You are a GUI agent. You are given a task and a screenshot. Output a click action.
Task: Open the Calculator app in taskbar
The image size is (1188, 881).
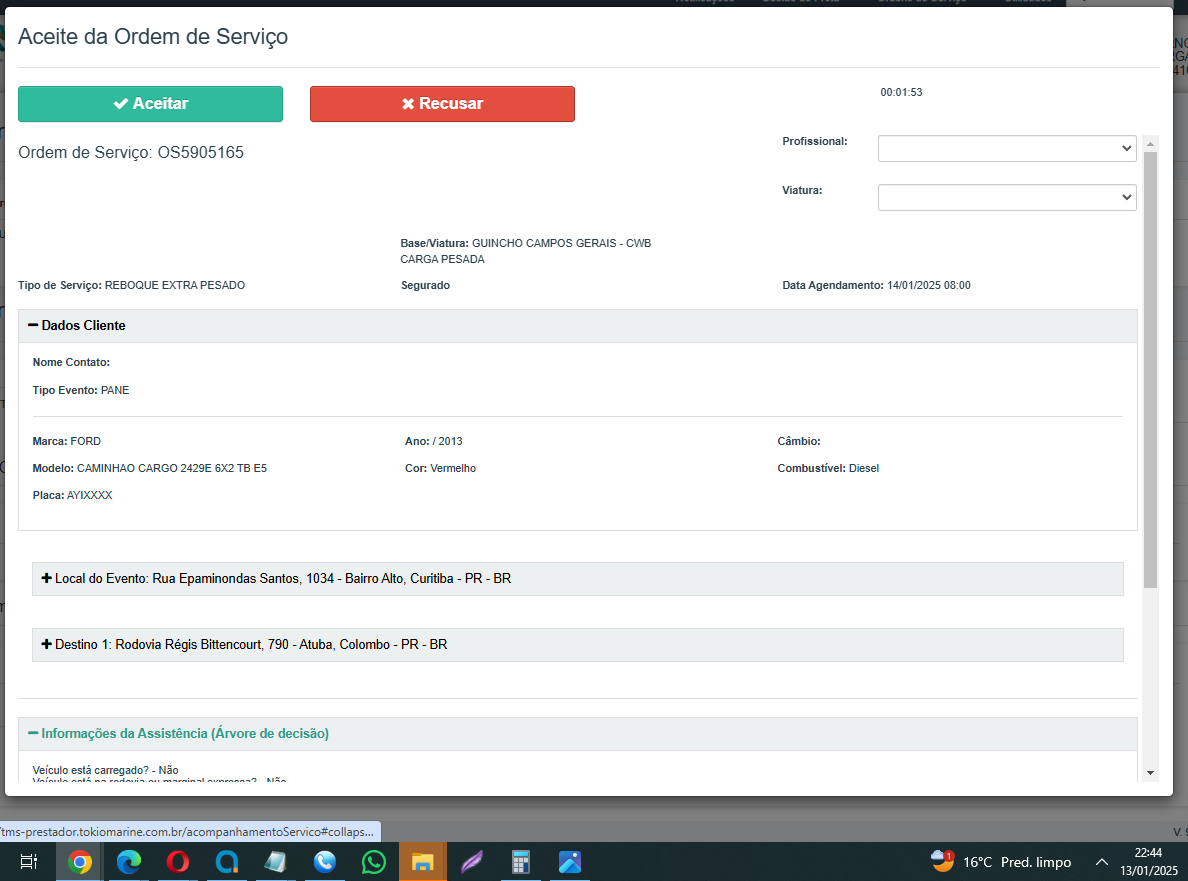520,862
